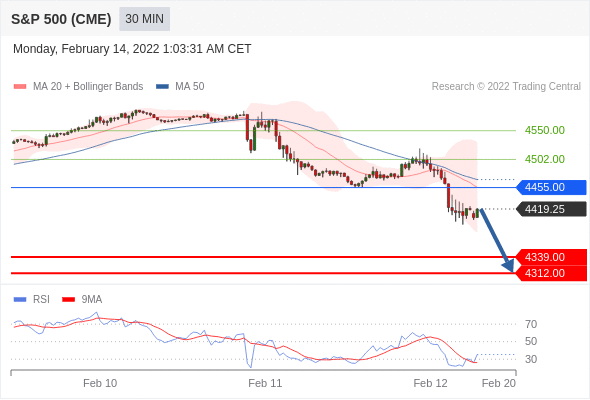Click the Feb 12 date axis label
This screenshot has height=400, width=590.
pos(430,383)
